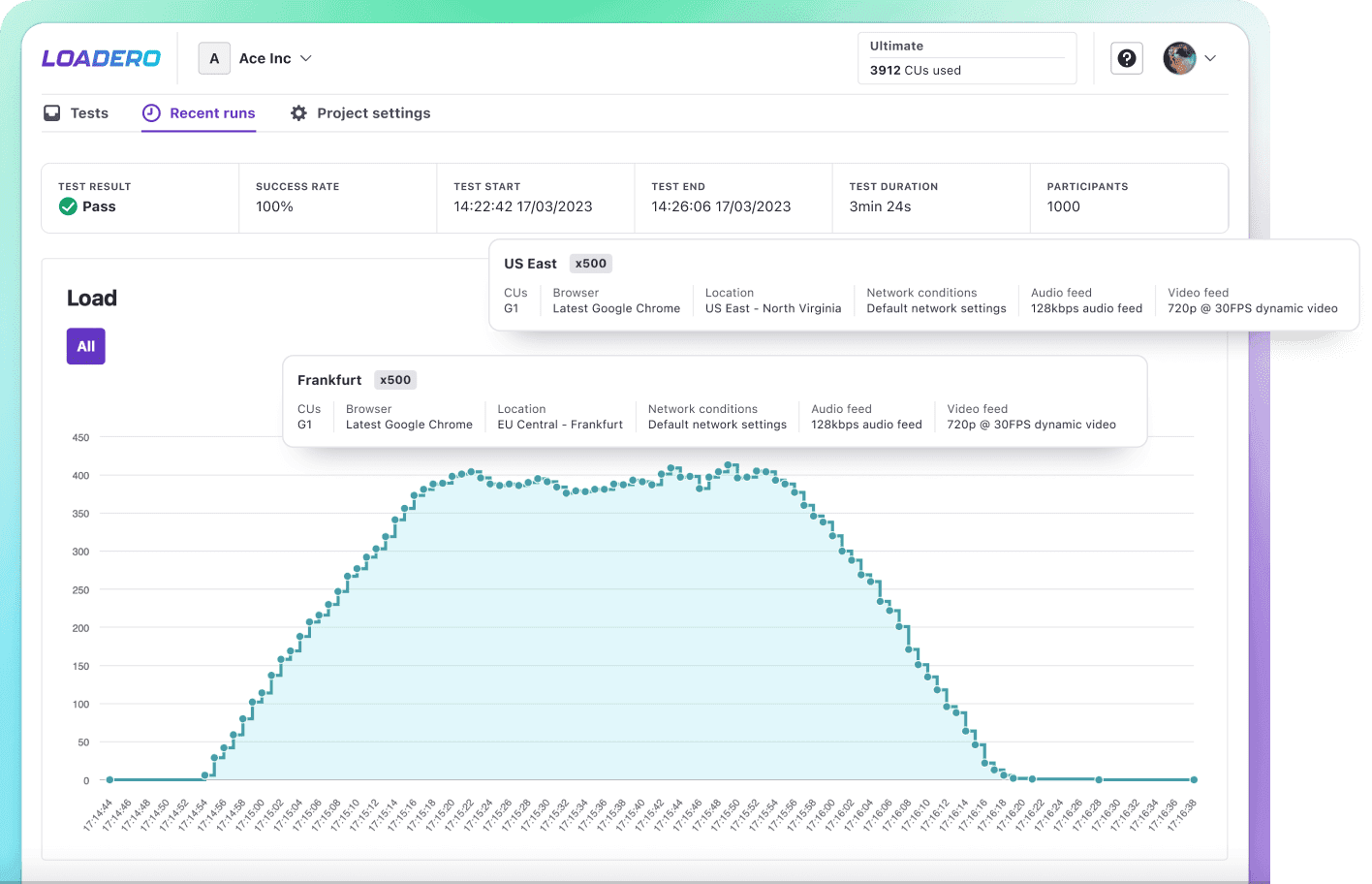This screenshot has width=1372, height=884.
Task: Open the Project settings tab
Action: point(373,113)
